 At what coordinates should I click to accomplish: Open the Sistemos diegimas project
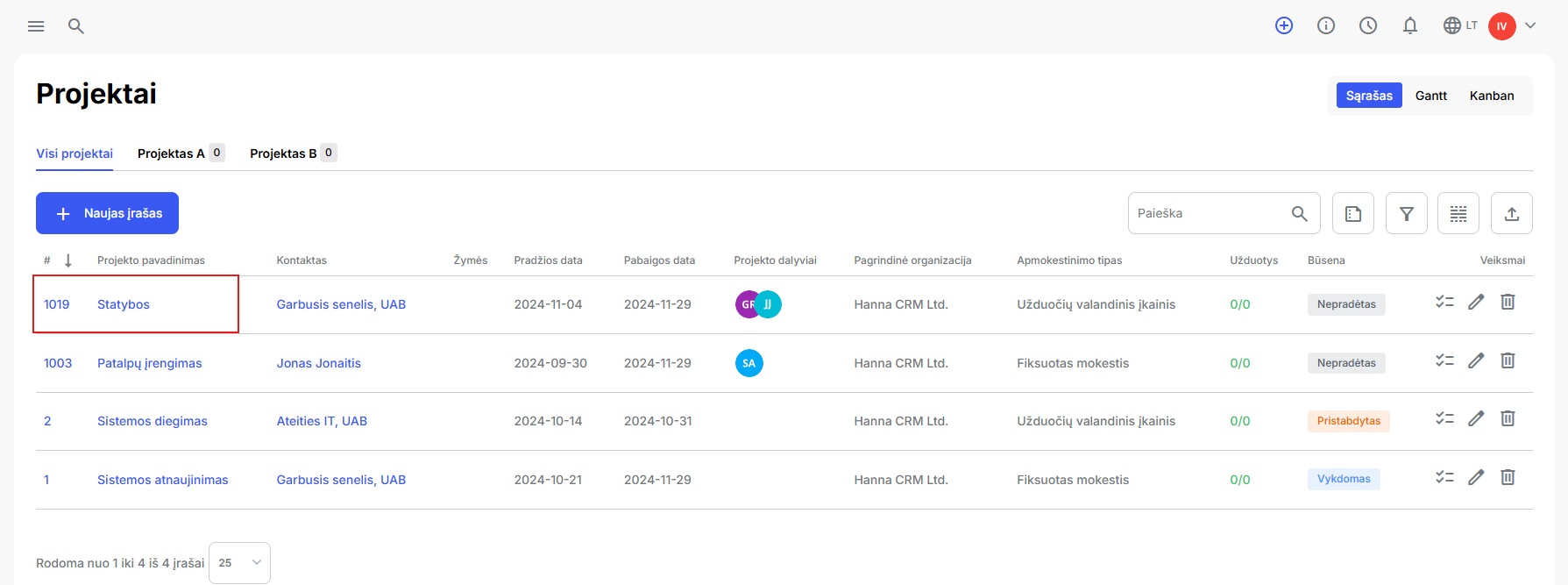coord(153,421)
